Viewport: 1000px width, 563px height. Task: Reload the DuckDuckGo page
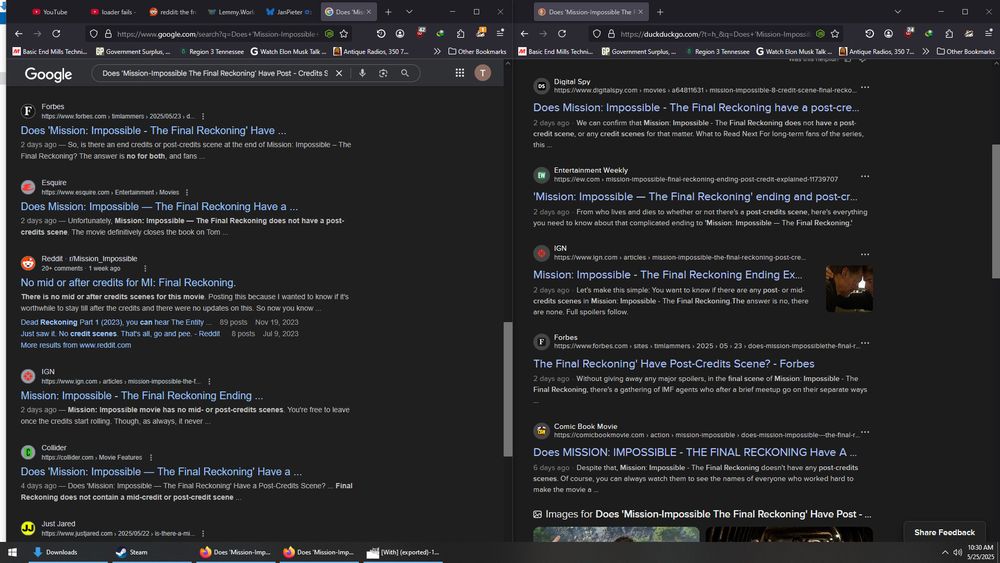click(x=562, y=34)
